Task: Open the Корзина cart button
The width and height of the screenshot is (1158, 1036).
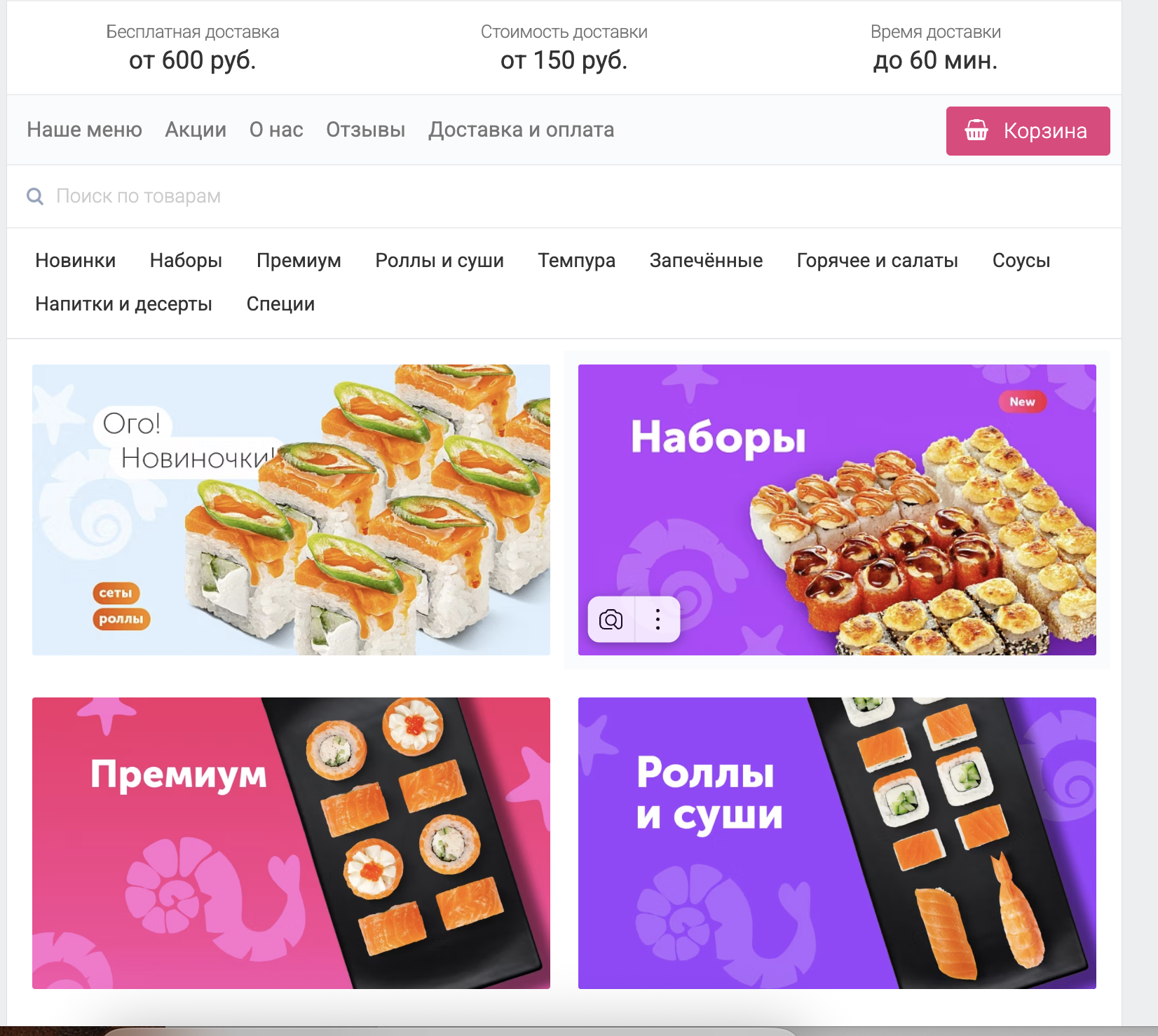Action: click(1028, 131)
